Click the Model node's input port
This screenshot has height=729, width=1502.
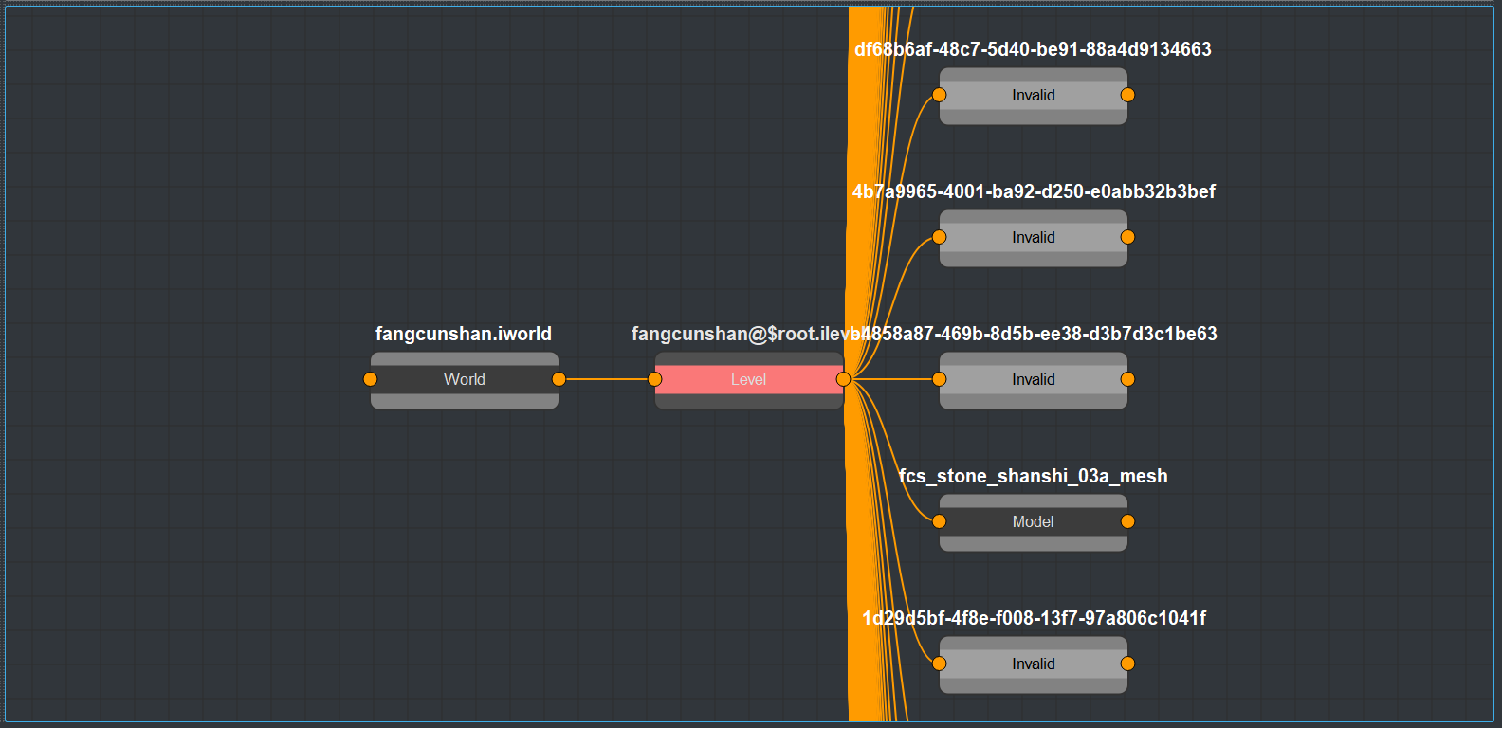[x=939, y=522]
